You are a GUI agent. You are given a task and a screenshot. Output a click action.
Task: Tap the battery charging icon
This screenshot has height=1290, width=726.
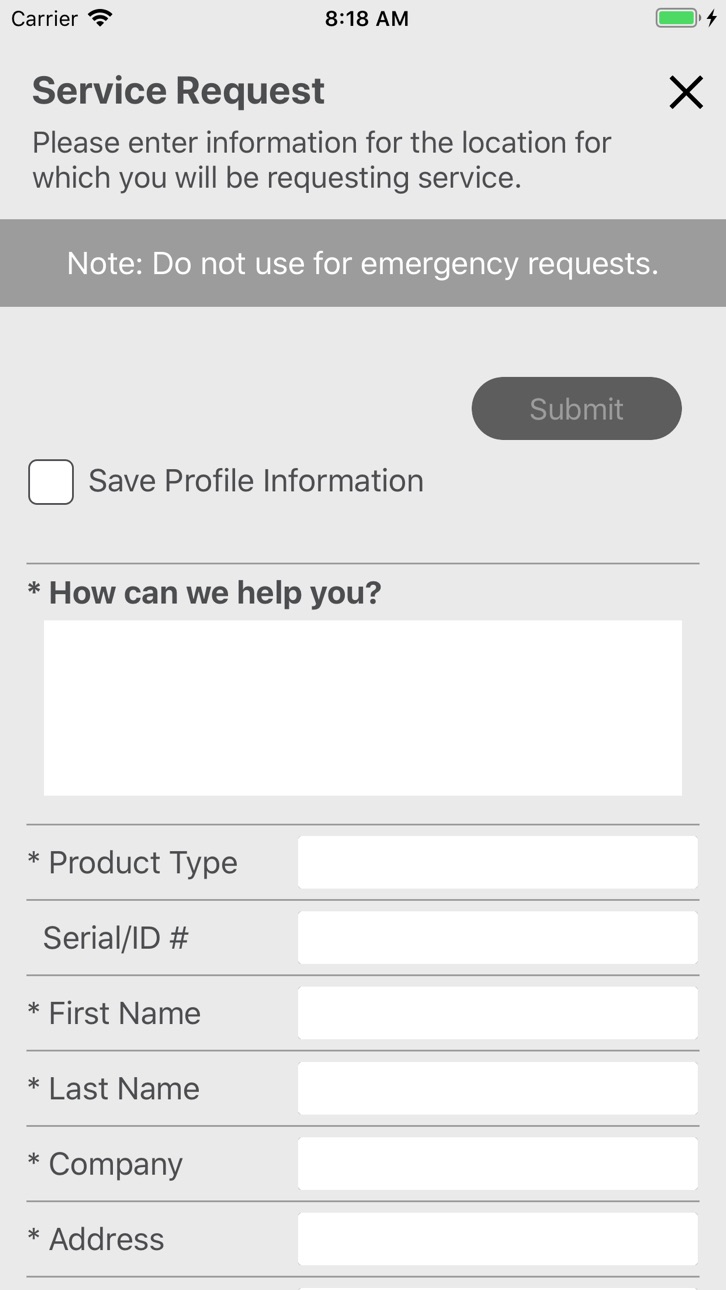(x=686, y=18)
